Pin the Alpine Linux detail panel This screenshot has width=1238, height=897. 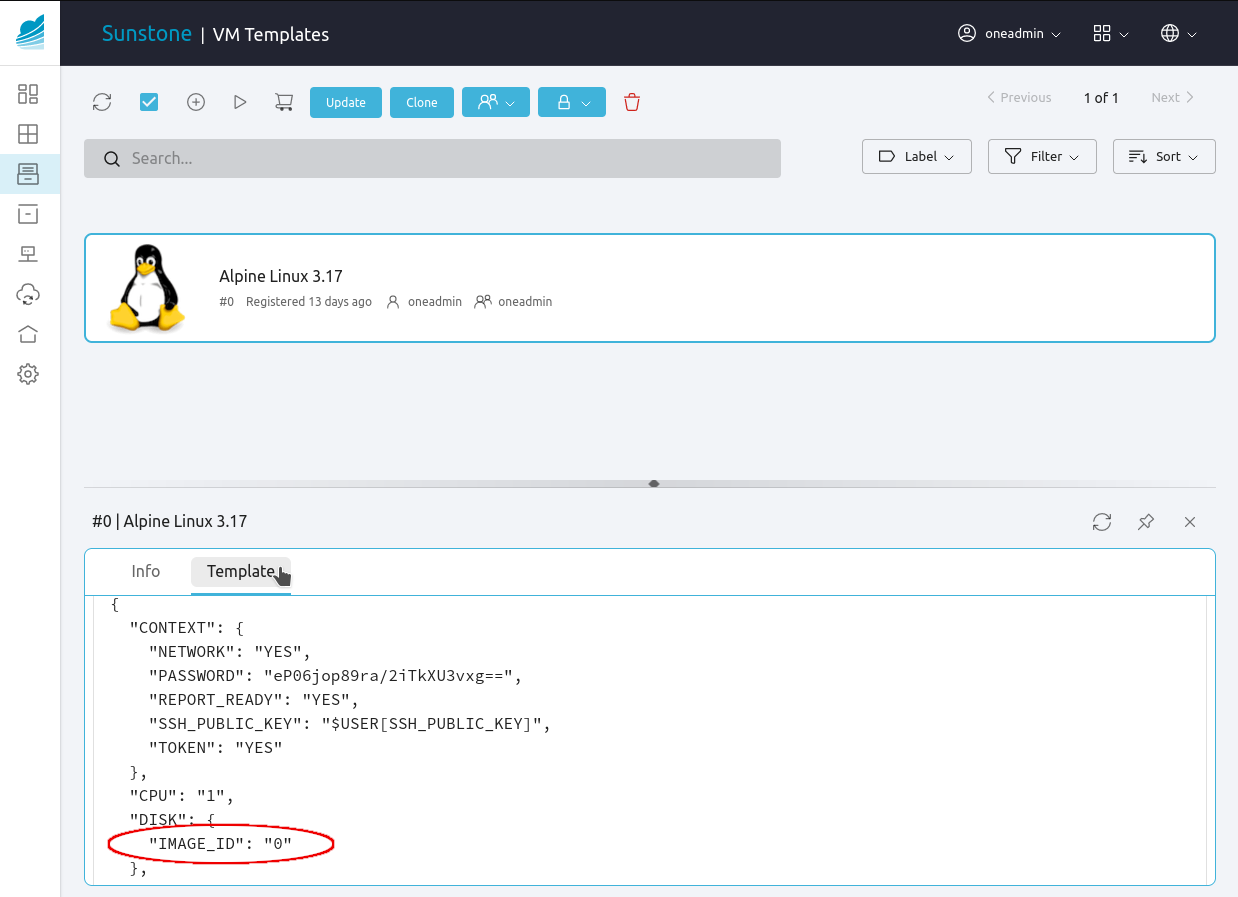click(1146, 522)
